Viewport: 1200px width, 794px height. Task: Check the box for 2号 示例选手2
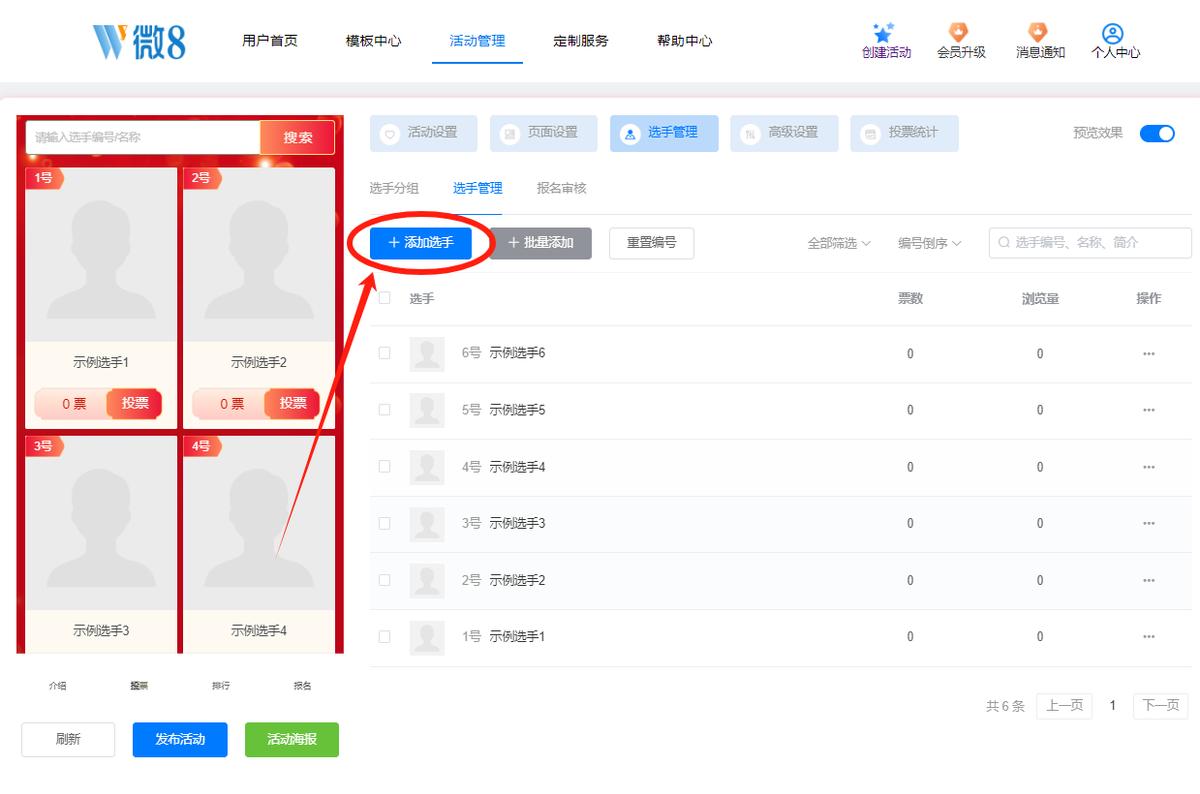point(384,580)
